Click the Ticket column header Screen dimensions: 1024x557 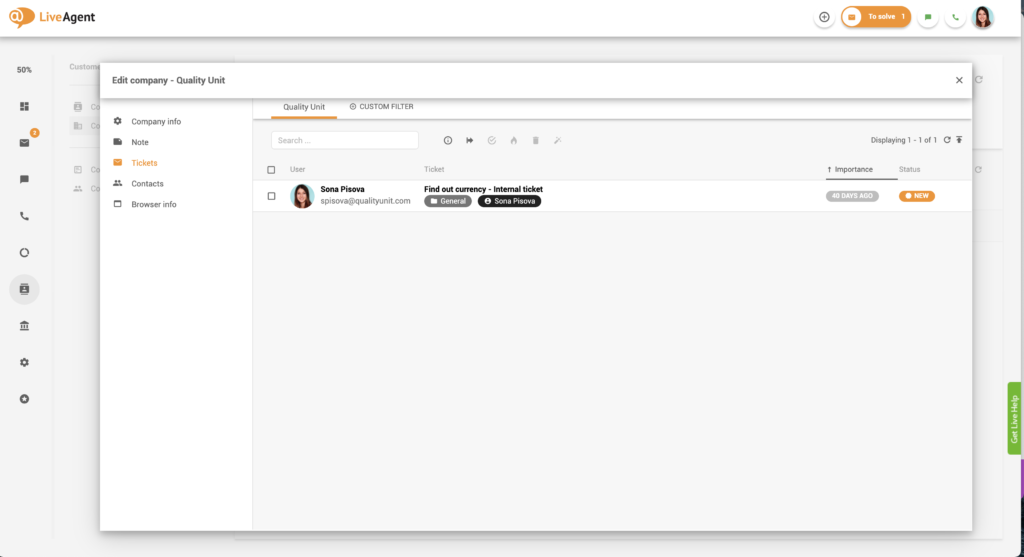tap(434, 170)
